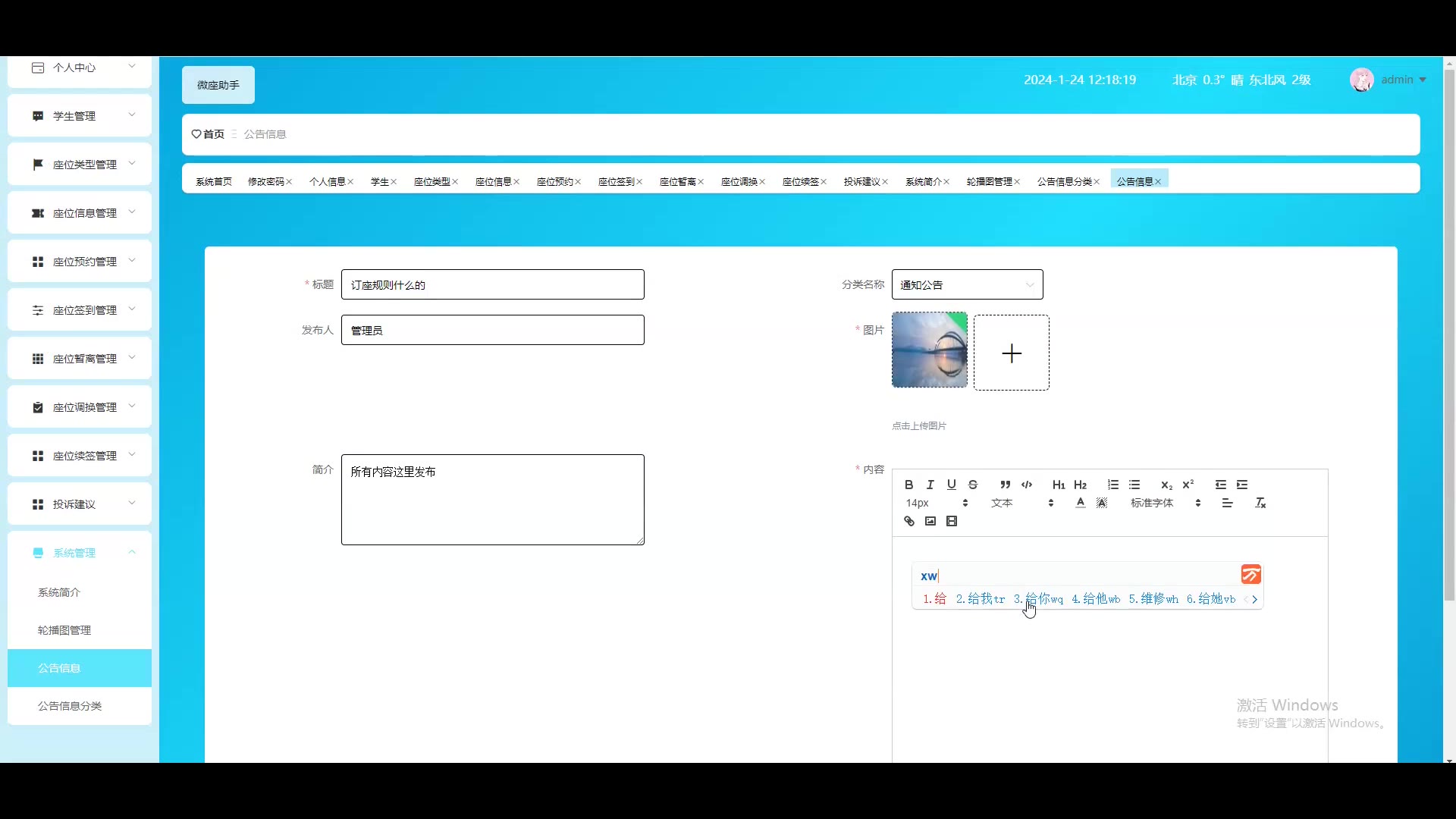Click the 微座助手 button
The width and height of the screenshot is (1456, 819).
(218, 85)
